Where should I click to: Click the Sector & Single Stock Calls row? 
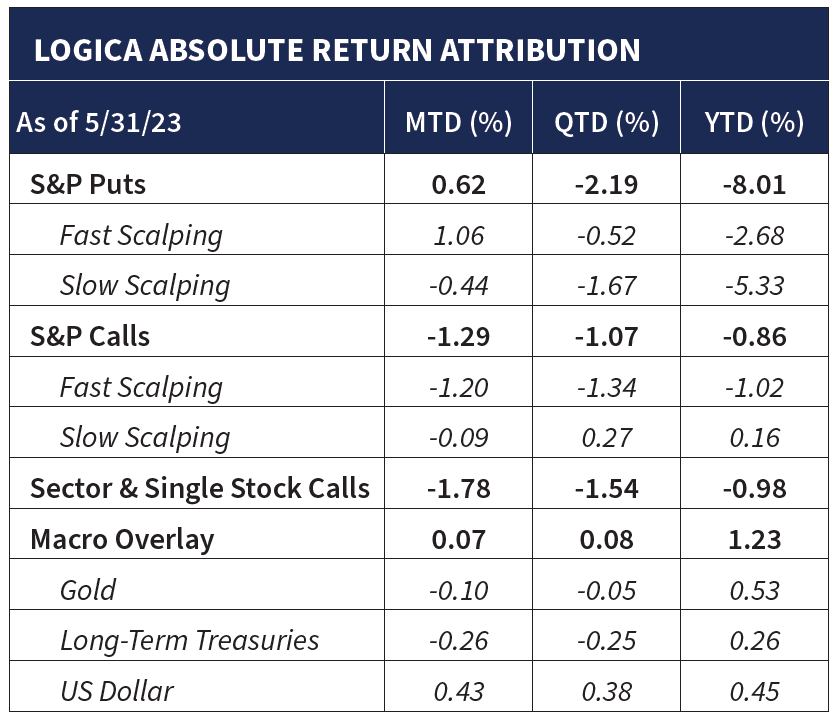pos(200,489)
